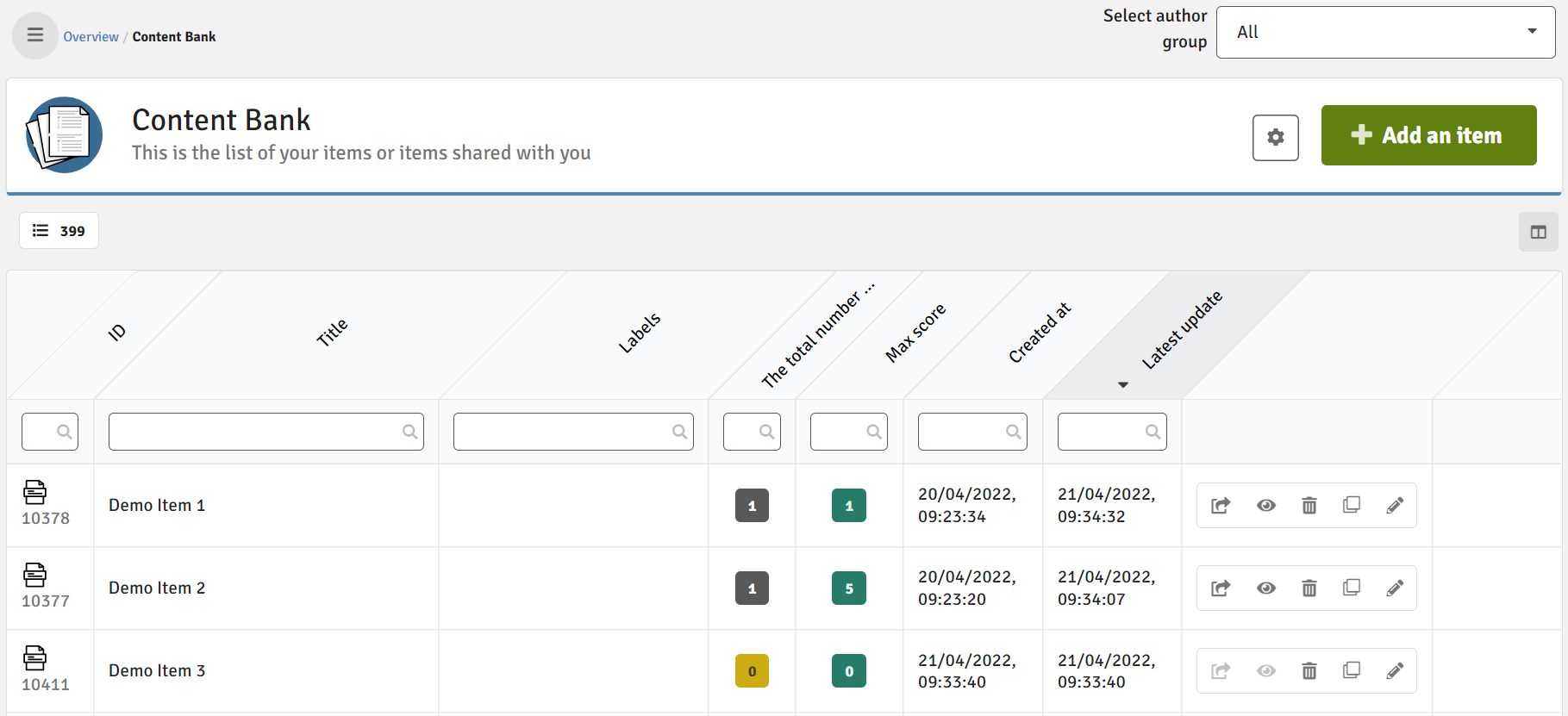Image resolution: width=1568 pixels, height=716 pixels.
Task: Sort by the Title column header
Action: coord(332,332)
